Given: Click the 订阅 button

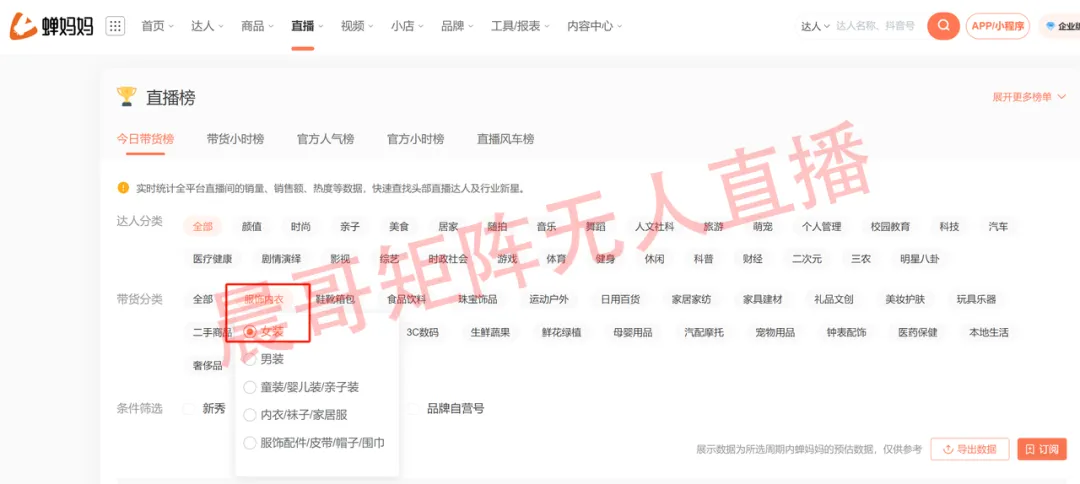Looking at the screenshot, I should (1041, 449).
